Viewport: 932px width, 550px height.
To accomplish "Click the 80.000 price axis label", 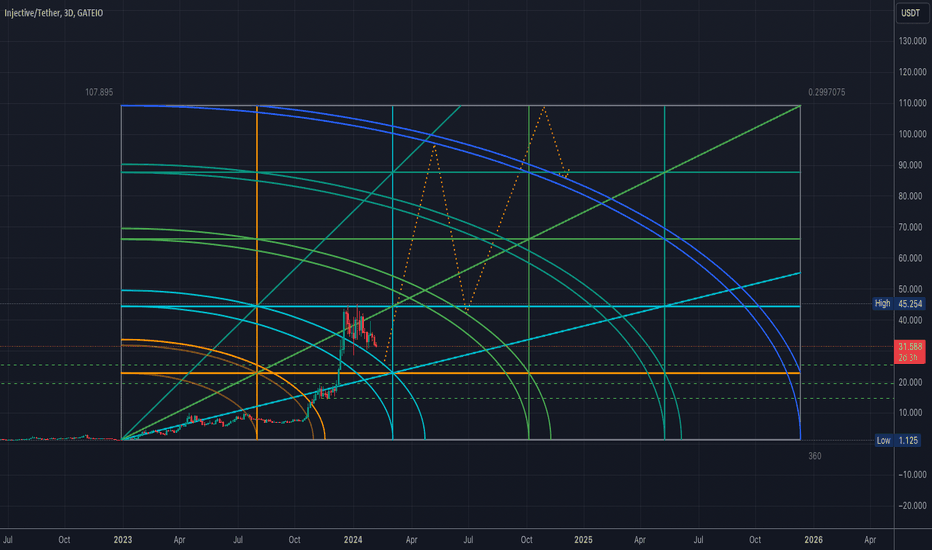I will 911,196.
